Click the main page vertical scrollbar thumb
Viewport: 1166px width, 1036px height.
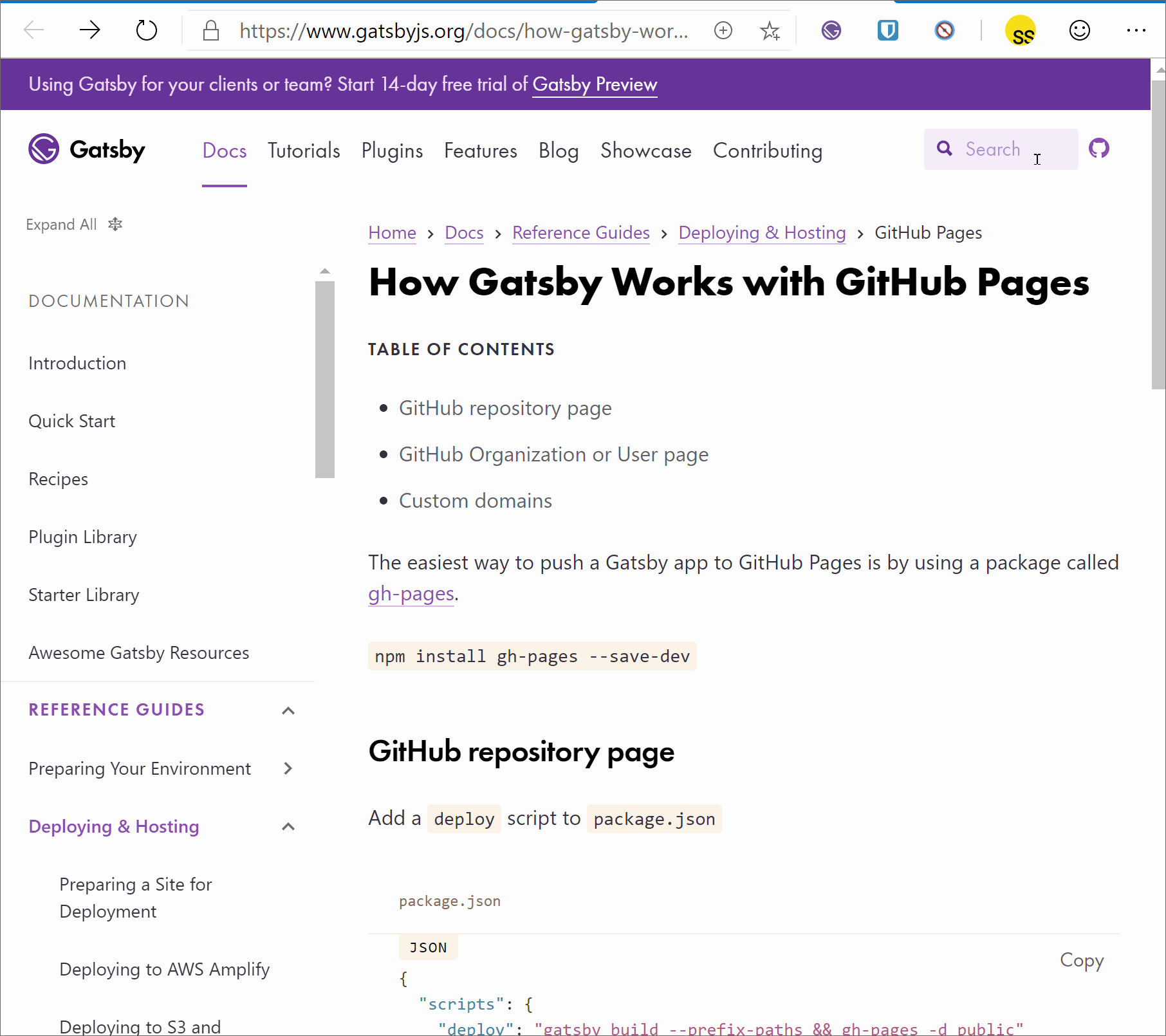(1159, 234)
